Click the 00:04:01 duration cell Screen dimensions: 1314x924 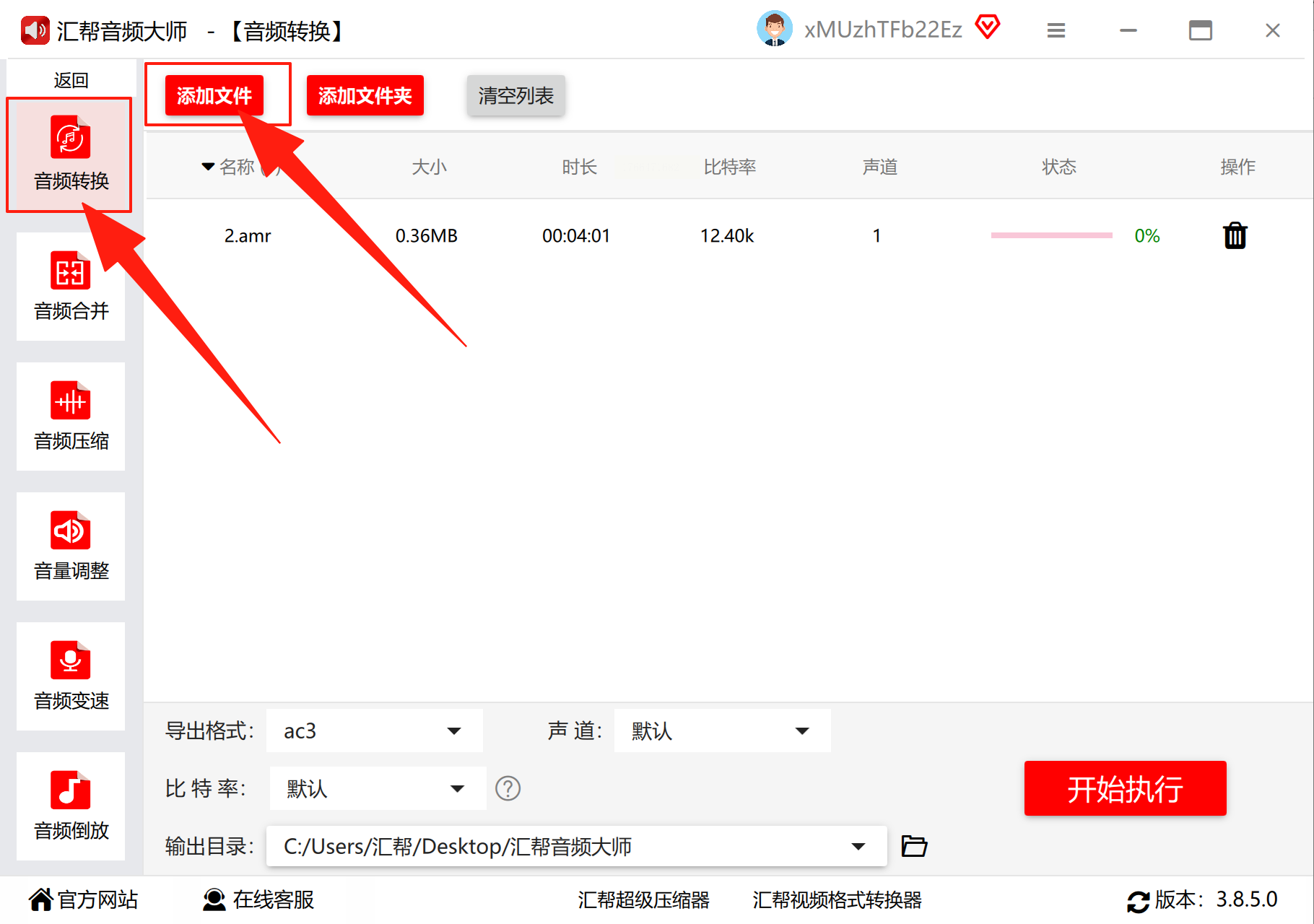pyautogui.click(x=576, y=236)
